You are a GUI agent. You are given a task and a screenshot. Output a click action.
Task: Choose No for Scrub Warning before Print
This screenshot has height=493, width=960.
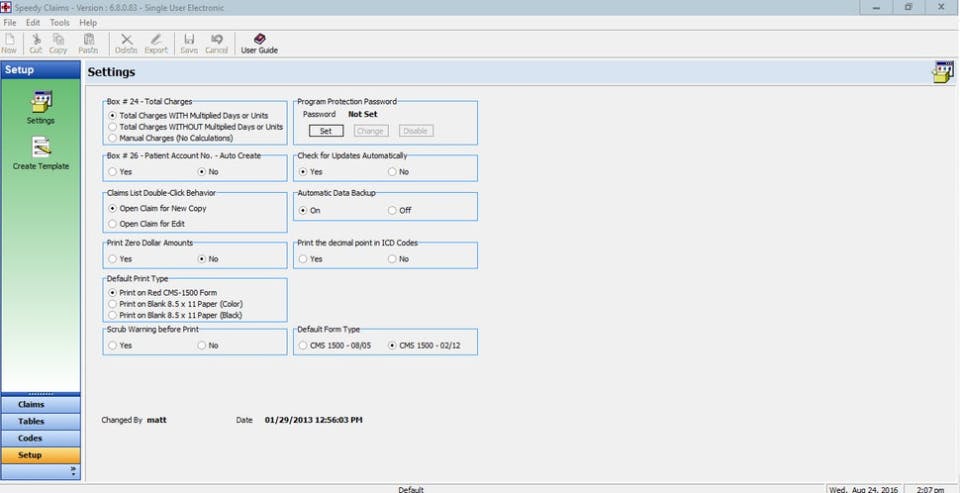pyautogui.click(x=202, y=345)
